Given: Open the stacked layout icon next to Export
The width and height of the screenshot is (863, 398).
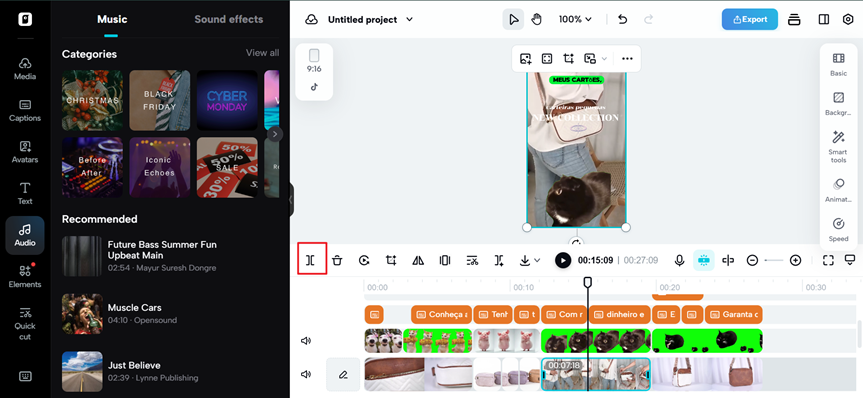Looking at the screenshot, I should click(x=794, y=19).
